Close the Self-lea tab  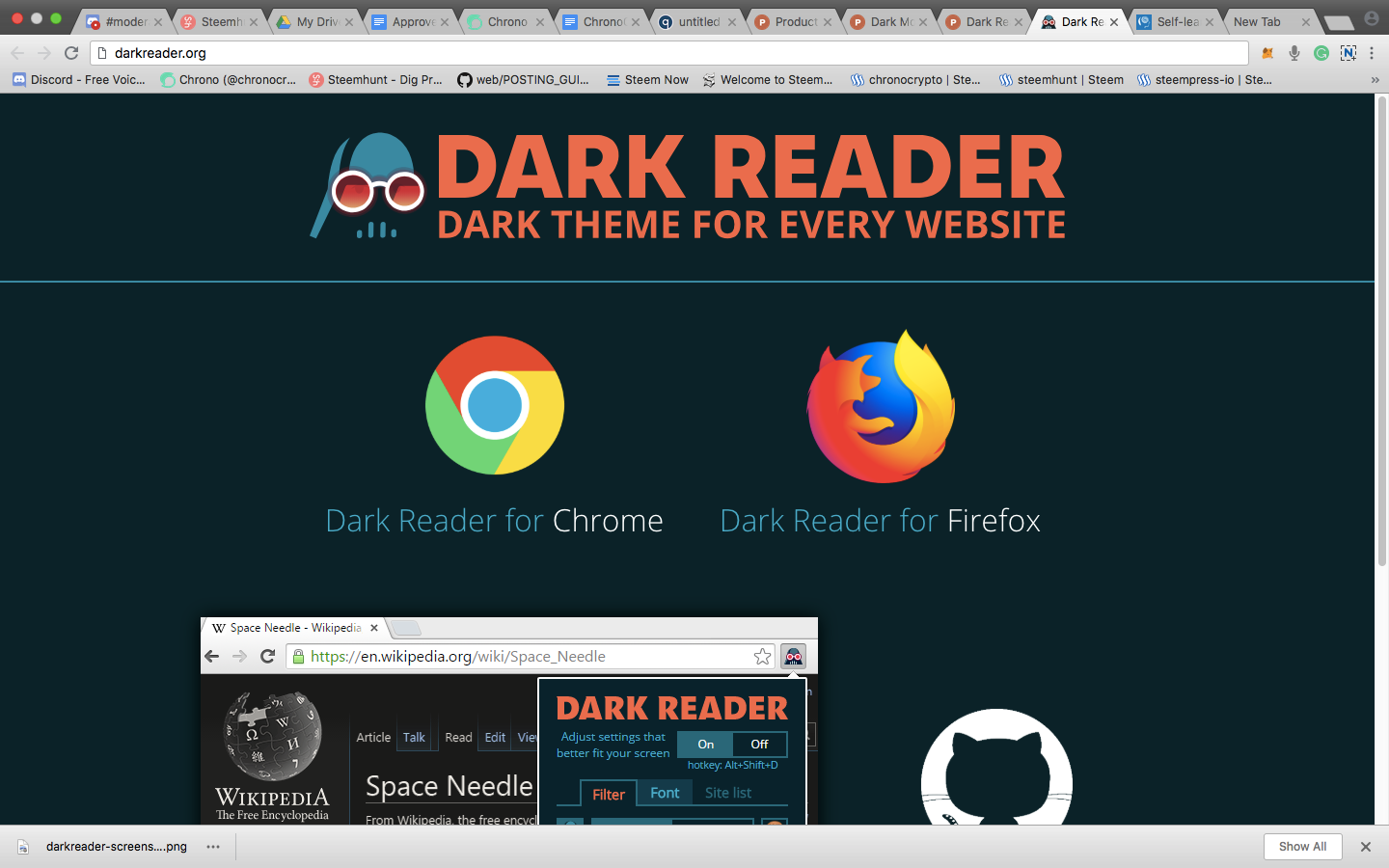[1210, 22]
